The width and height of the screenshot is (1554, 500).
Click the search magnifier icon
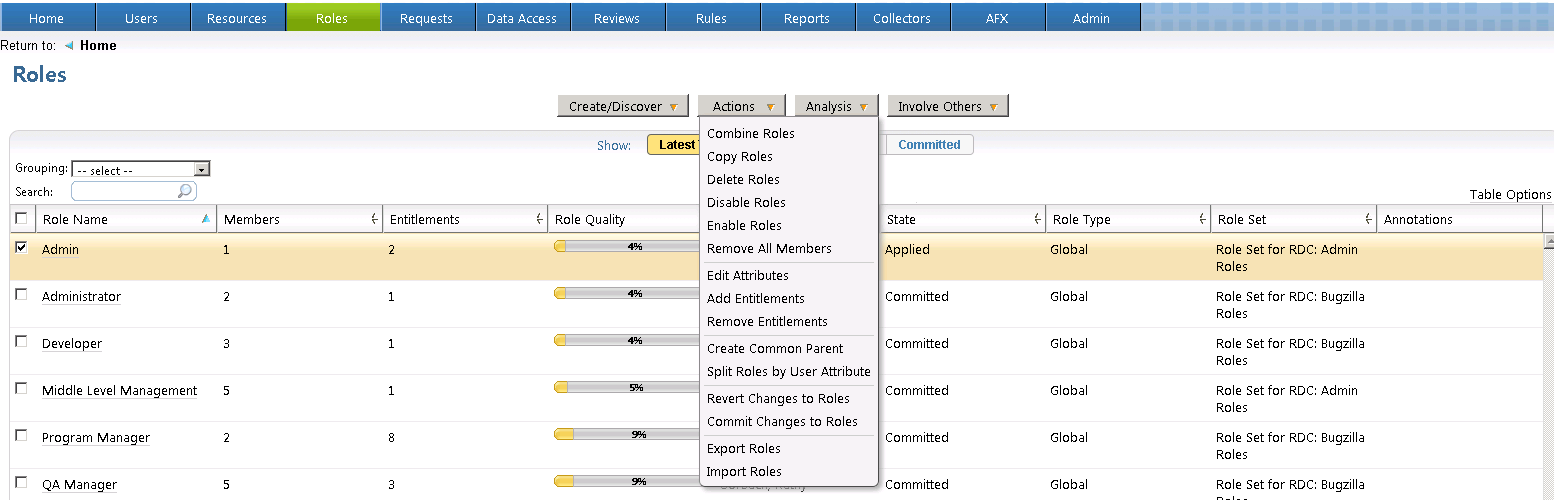[x=185, y=191]
